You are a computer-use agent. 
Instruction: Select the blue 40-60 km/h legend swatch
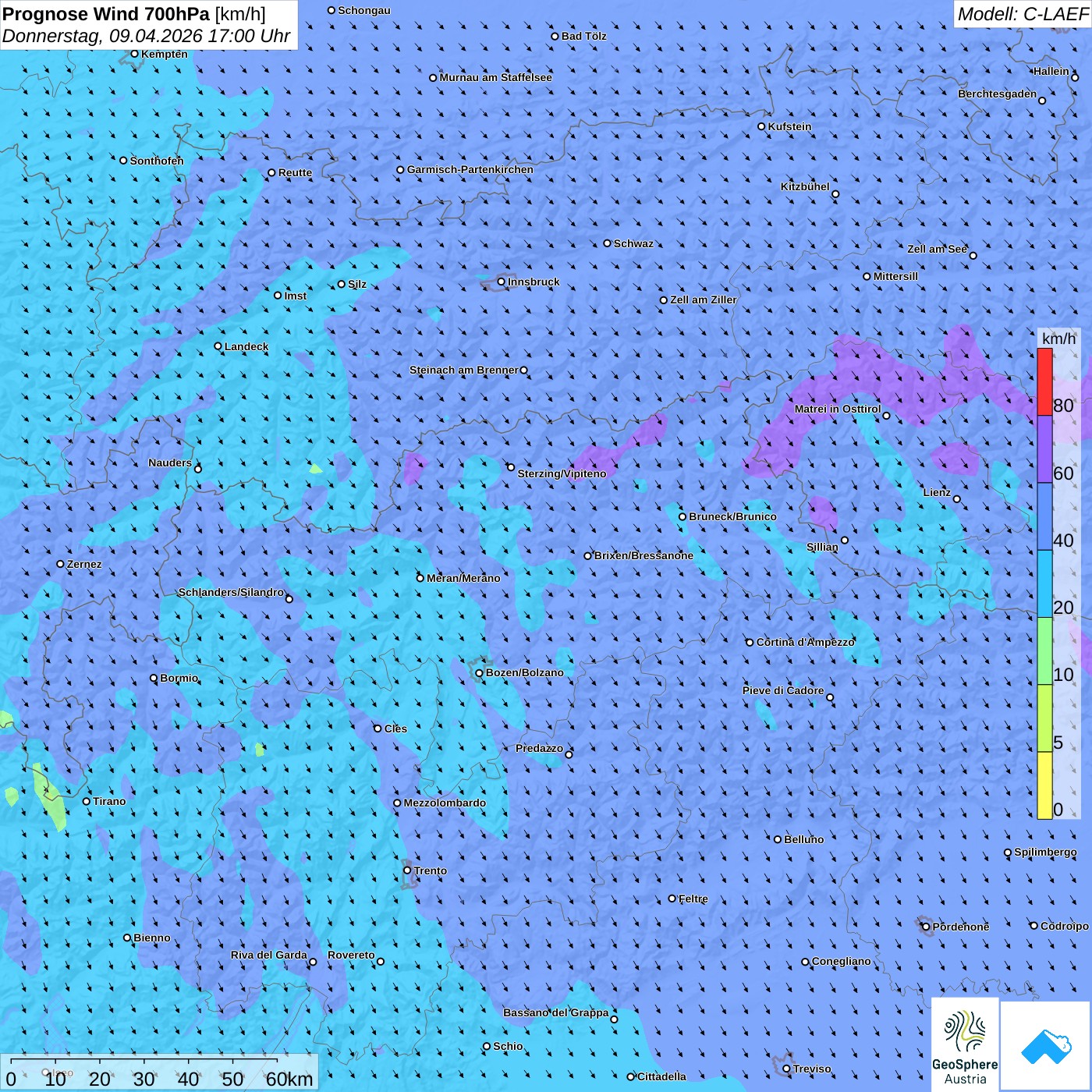tap(1044, 516)
